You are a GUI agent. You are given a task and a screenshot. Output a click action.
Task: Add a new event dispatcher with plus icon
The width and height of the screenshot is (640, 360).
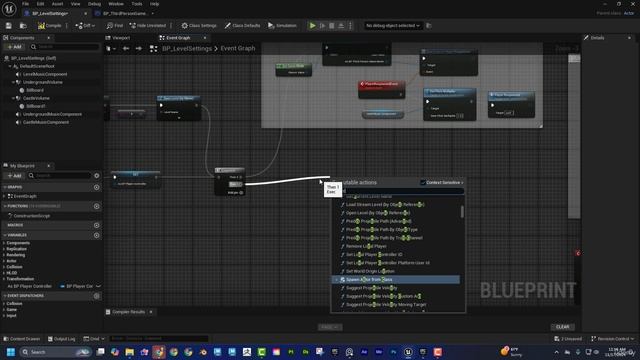coord(97,296)
